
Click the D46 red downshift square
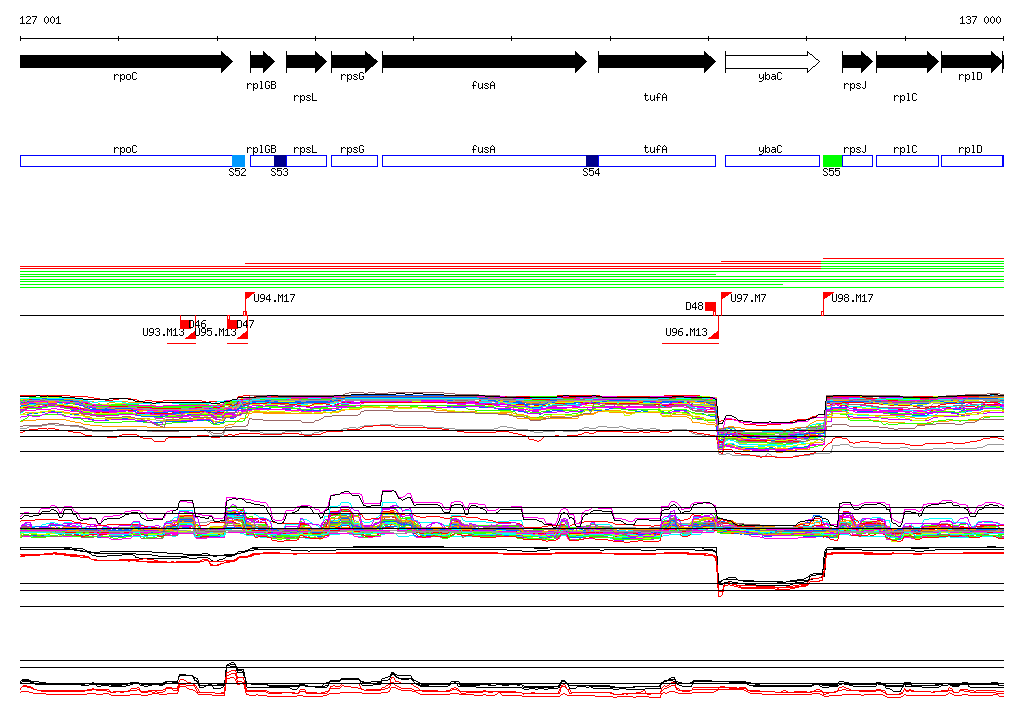185,324
